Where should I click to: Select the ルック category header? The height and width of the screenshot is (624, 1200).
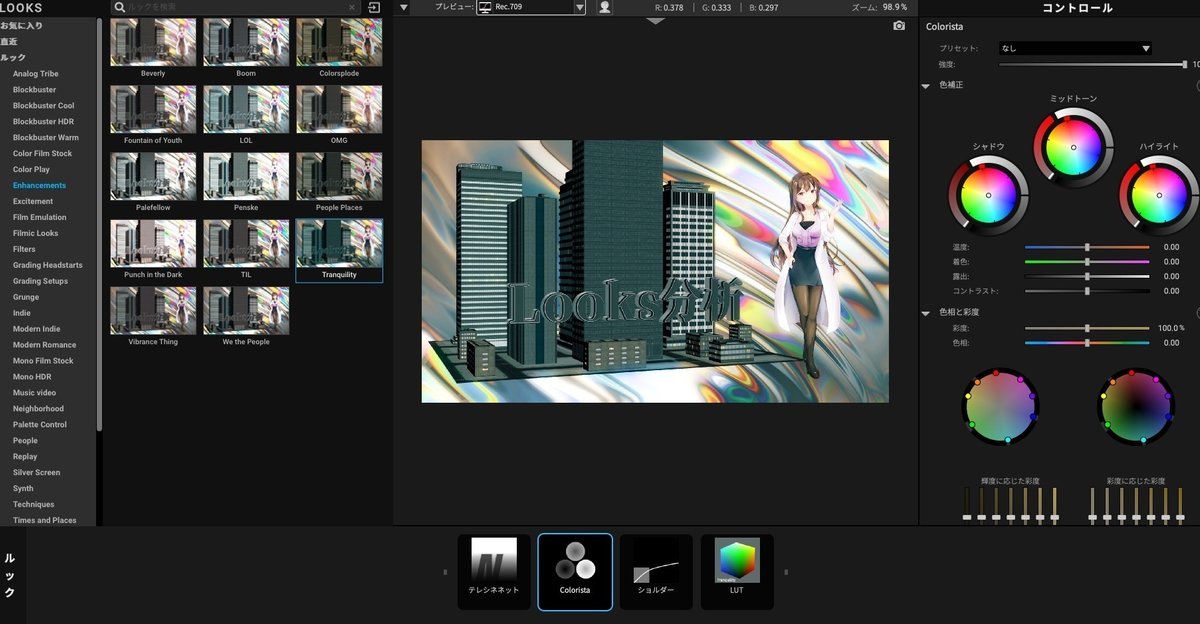tap(13, 57)
